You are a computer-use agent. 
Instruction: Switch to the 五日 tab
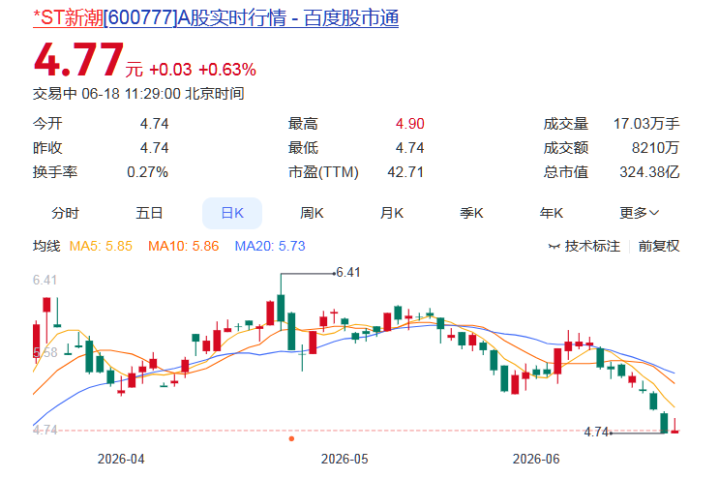coord(149,213)
